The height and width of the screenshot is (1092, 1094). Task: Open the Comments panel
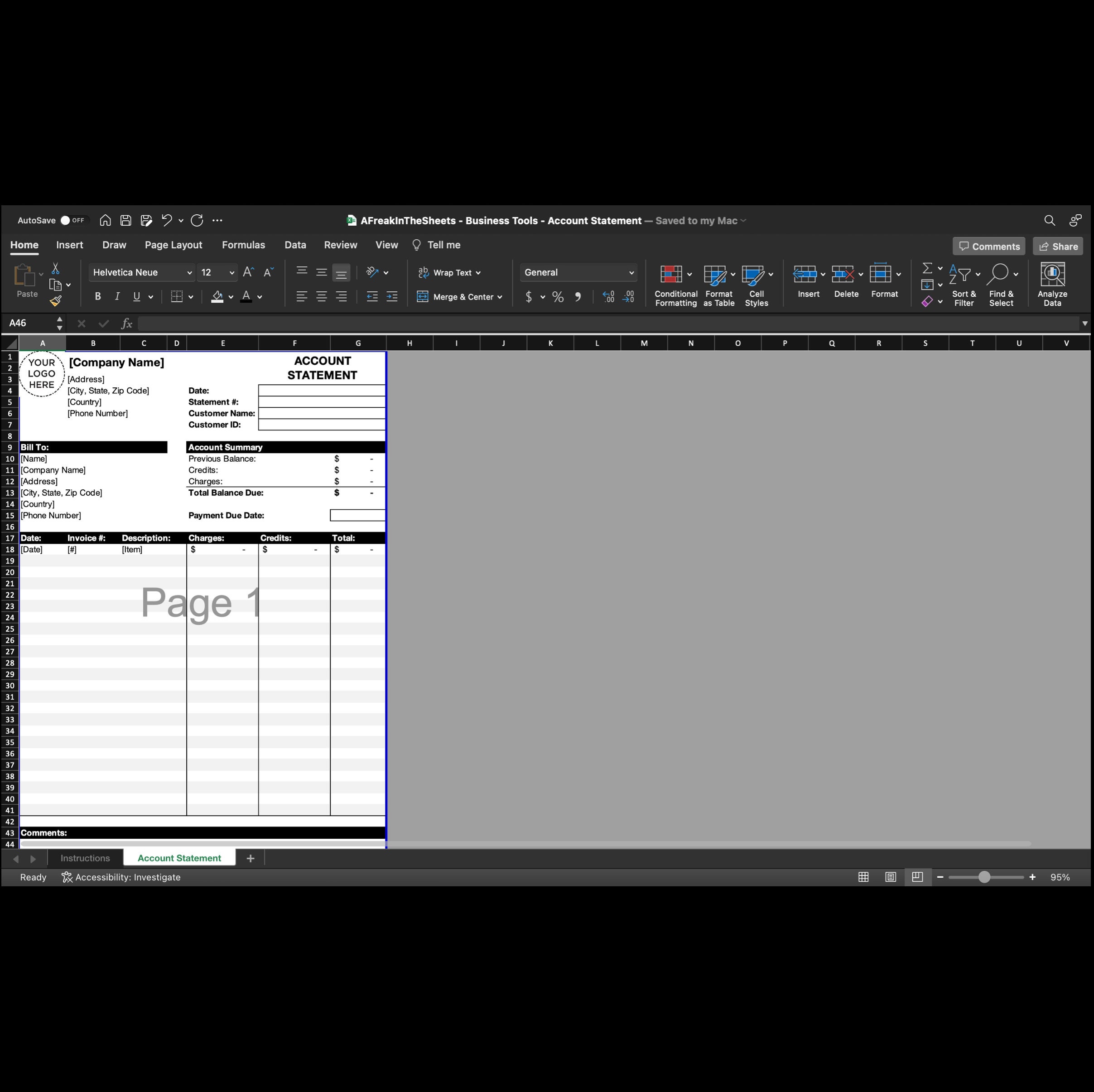[988, 246]
